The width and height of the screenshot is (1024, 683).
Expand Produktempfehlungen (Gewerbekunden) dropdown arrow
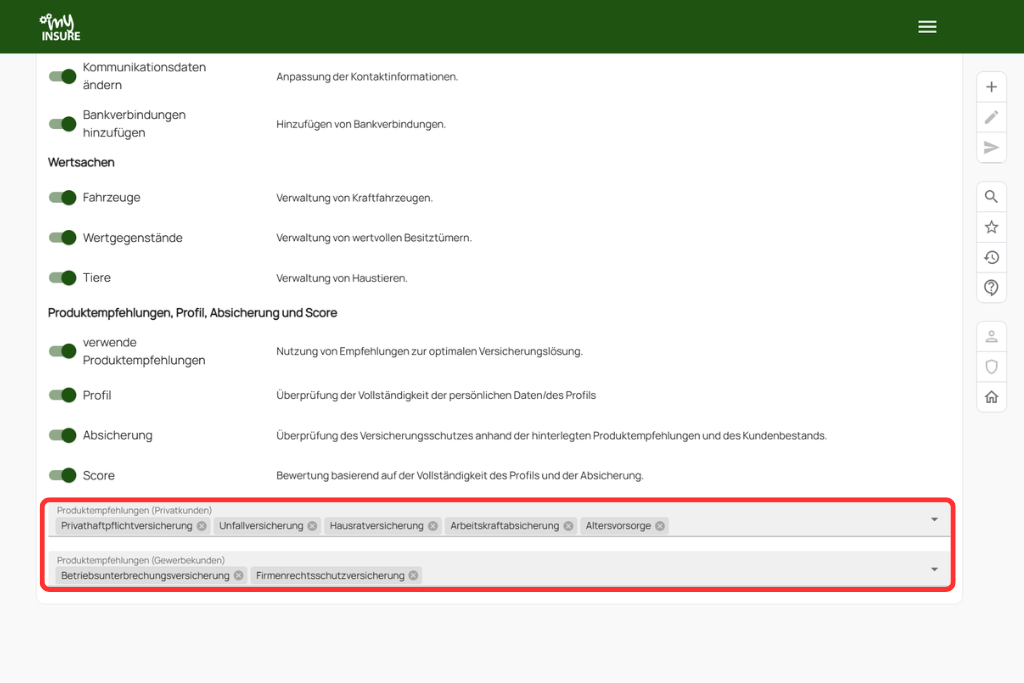934,570
